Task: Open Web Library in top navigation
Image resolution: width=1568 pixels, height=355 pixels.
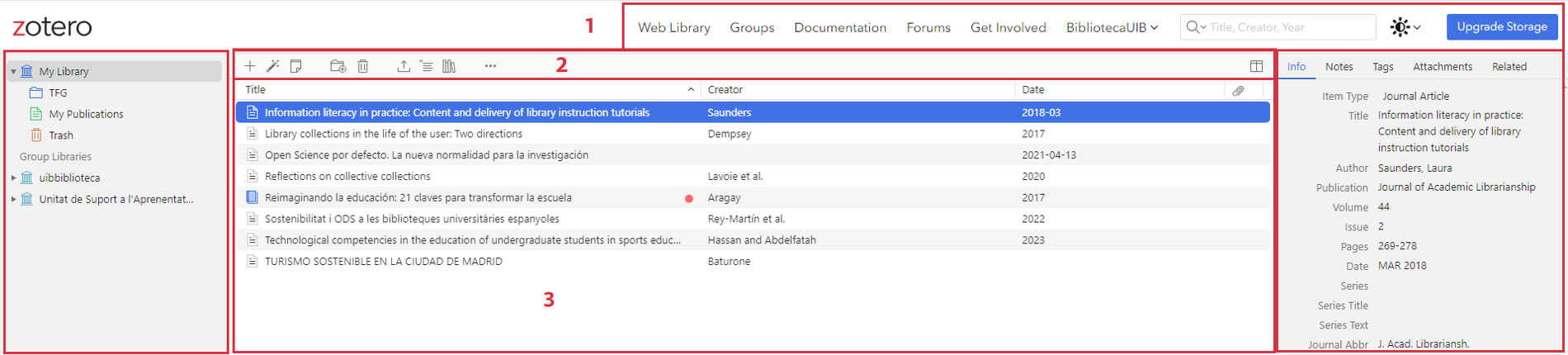Action: pos(674,27)
